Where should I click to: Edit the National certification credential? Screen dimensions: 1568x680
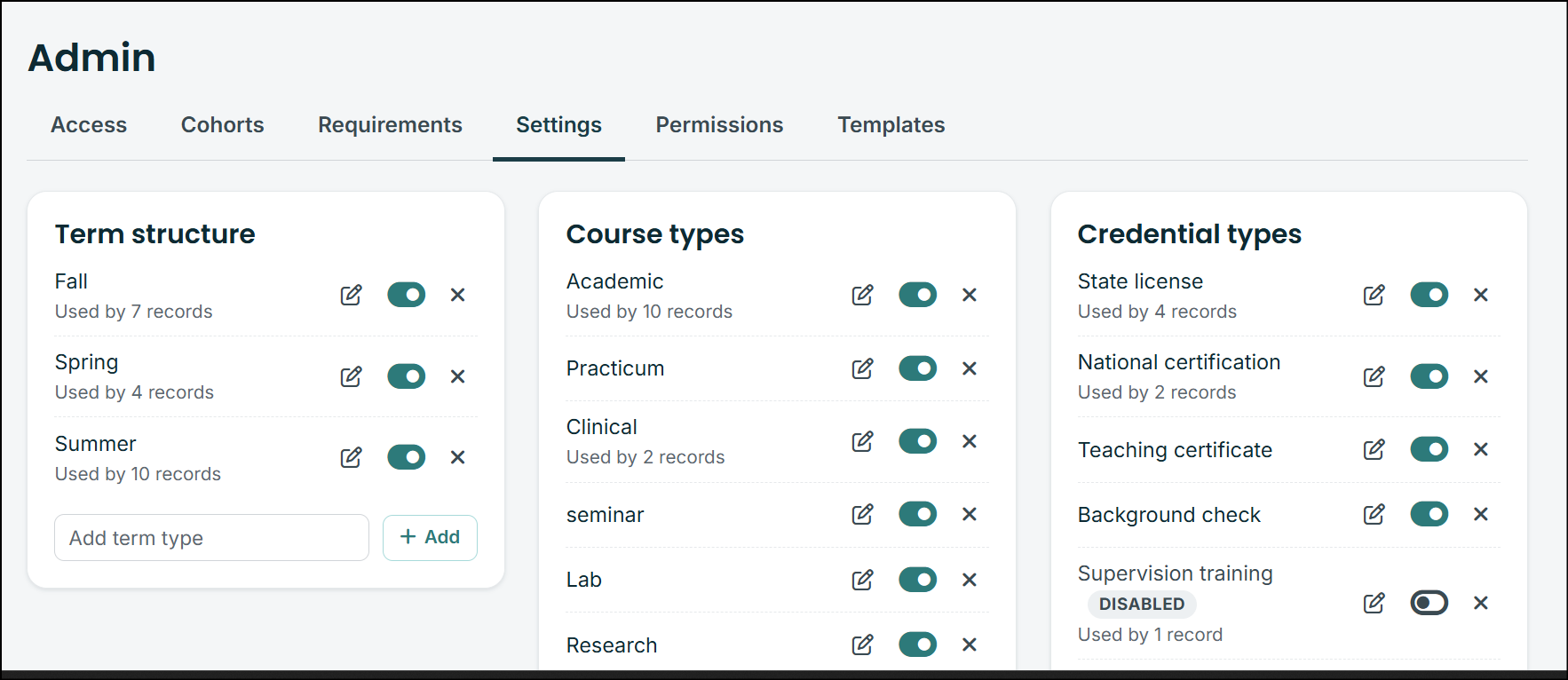(x=1374, y=376)
